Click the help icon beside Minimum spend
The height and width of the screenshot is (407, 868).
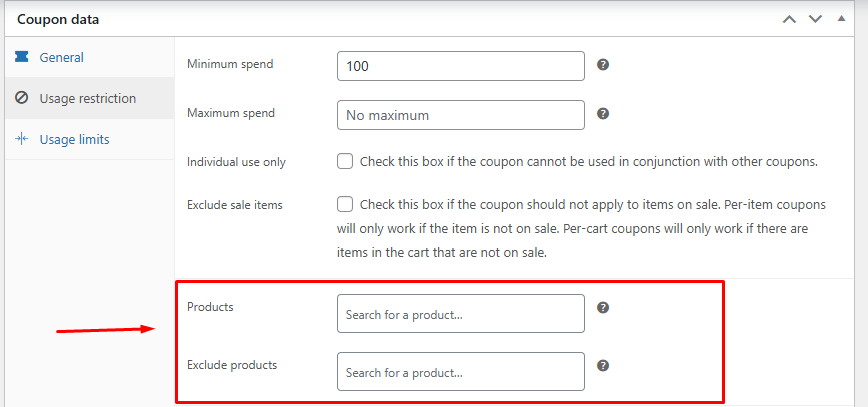point(603,65)
